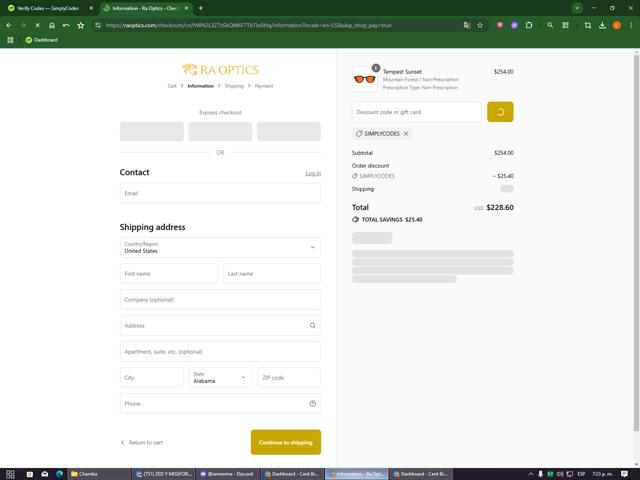
Task: Click the crop screenshot tool icon
Action: point(588,25)
